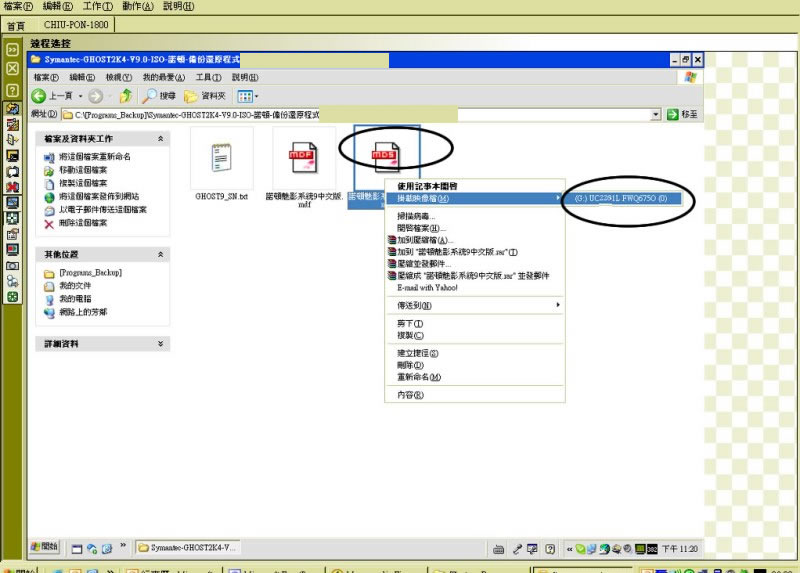This screenshot has height=573, width=800.
Task: Switch to the 首頁 tab
Action: (x=16, y=26)
